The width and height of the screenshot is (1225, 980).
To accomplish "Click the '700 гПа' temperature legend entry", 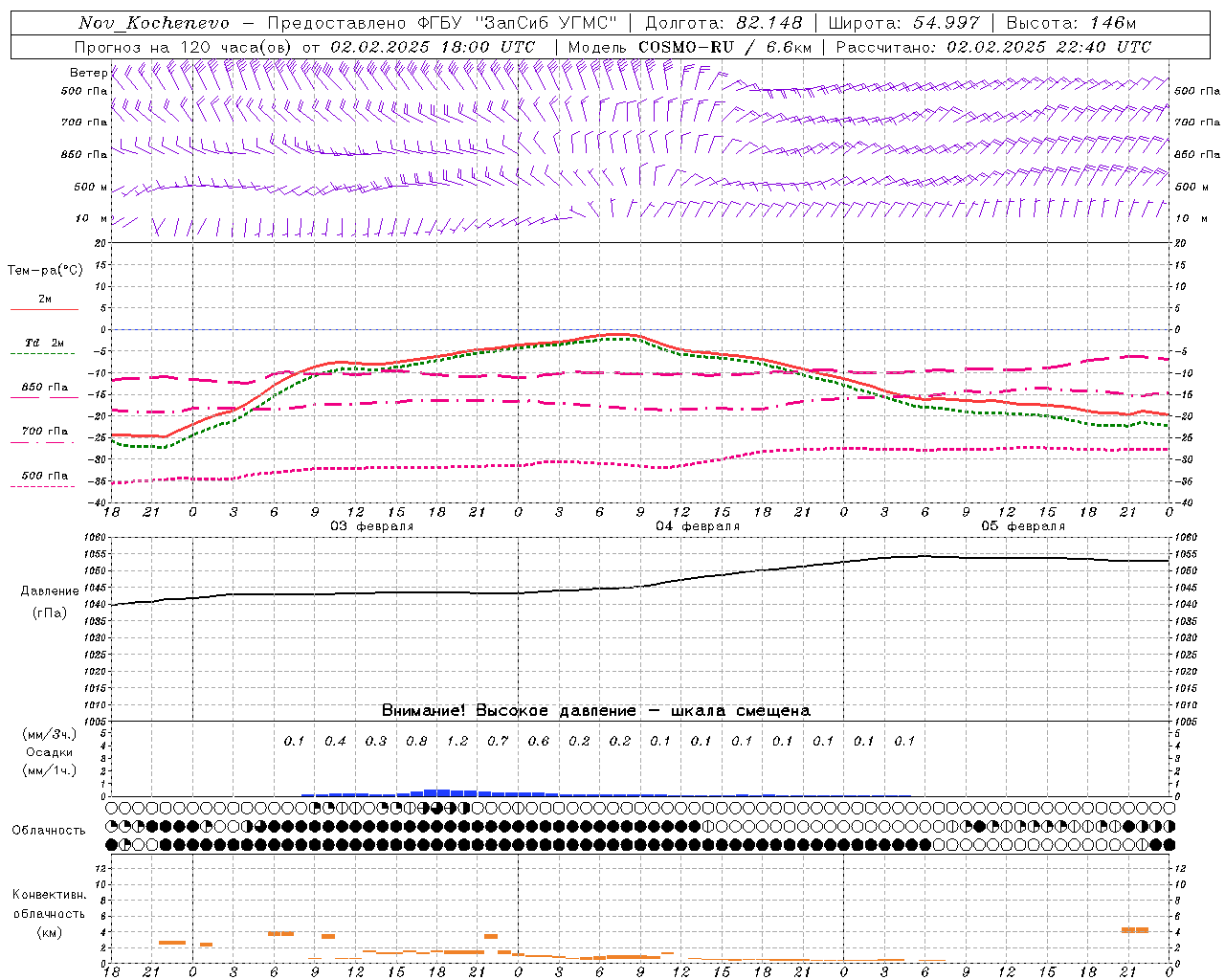I will click(44, 431).
